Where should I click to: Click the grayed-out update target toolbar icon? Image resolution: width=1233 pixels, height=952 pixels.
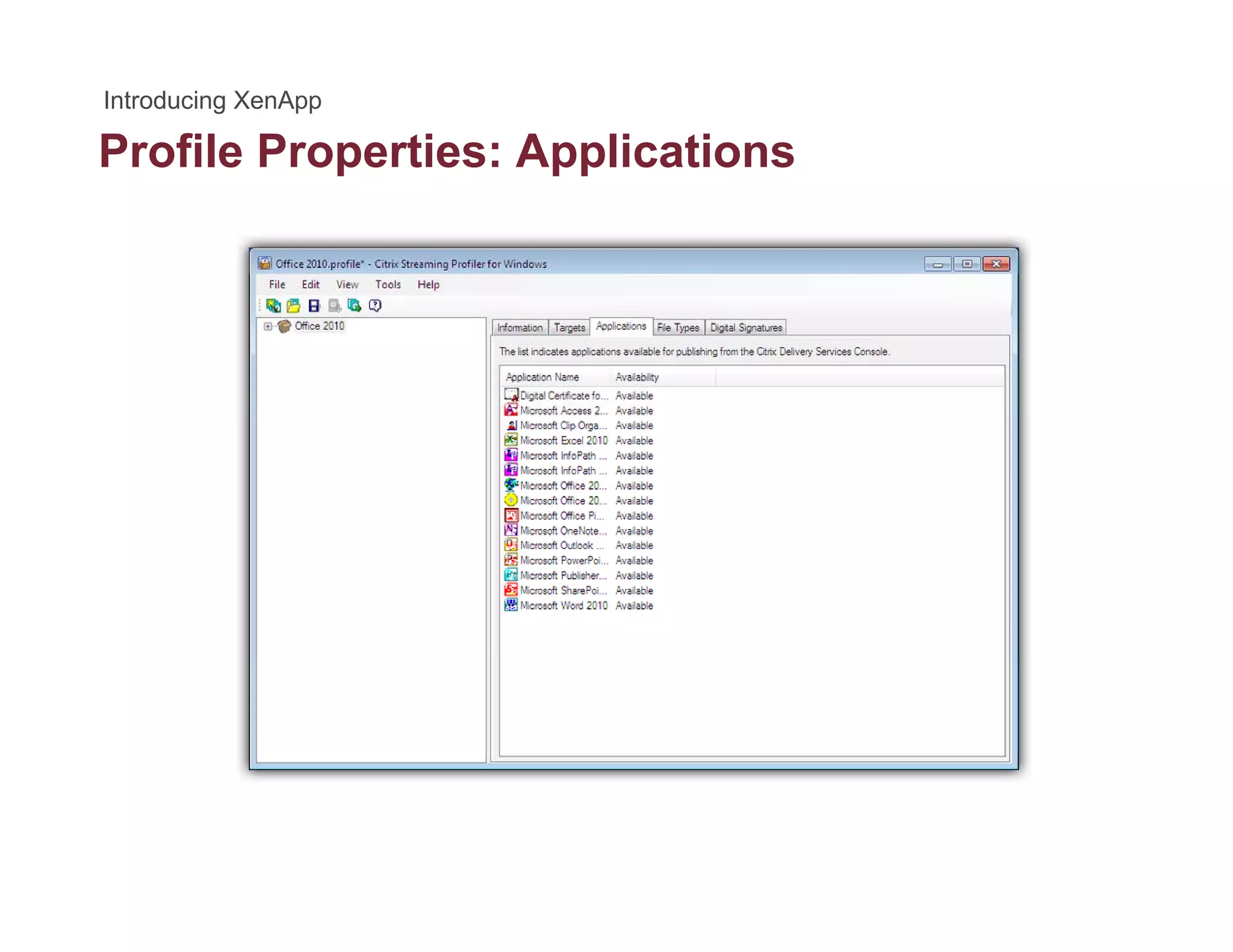coord(334,306)
